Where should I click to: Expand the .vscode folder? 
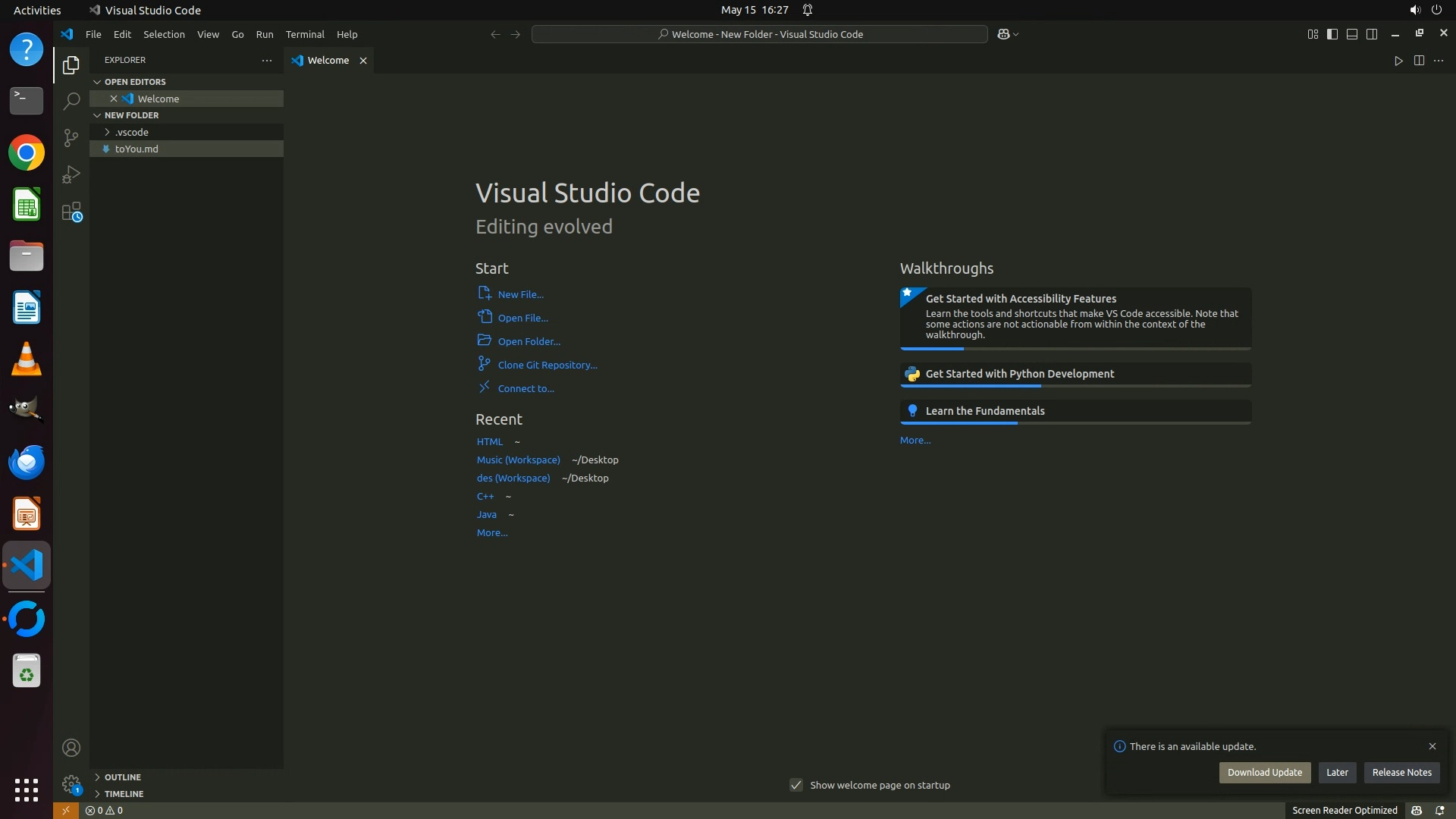pyautogui.click(x=132, y=132)
